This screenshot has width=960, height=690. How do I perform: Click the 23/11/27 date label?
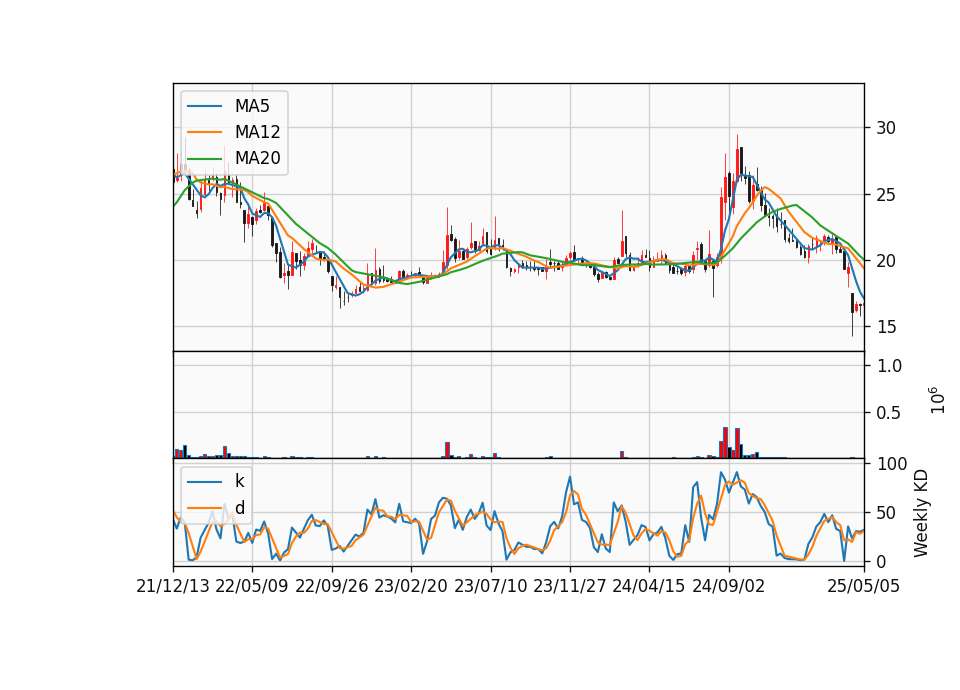click(570, 586)
